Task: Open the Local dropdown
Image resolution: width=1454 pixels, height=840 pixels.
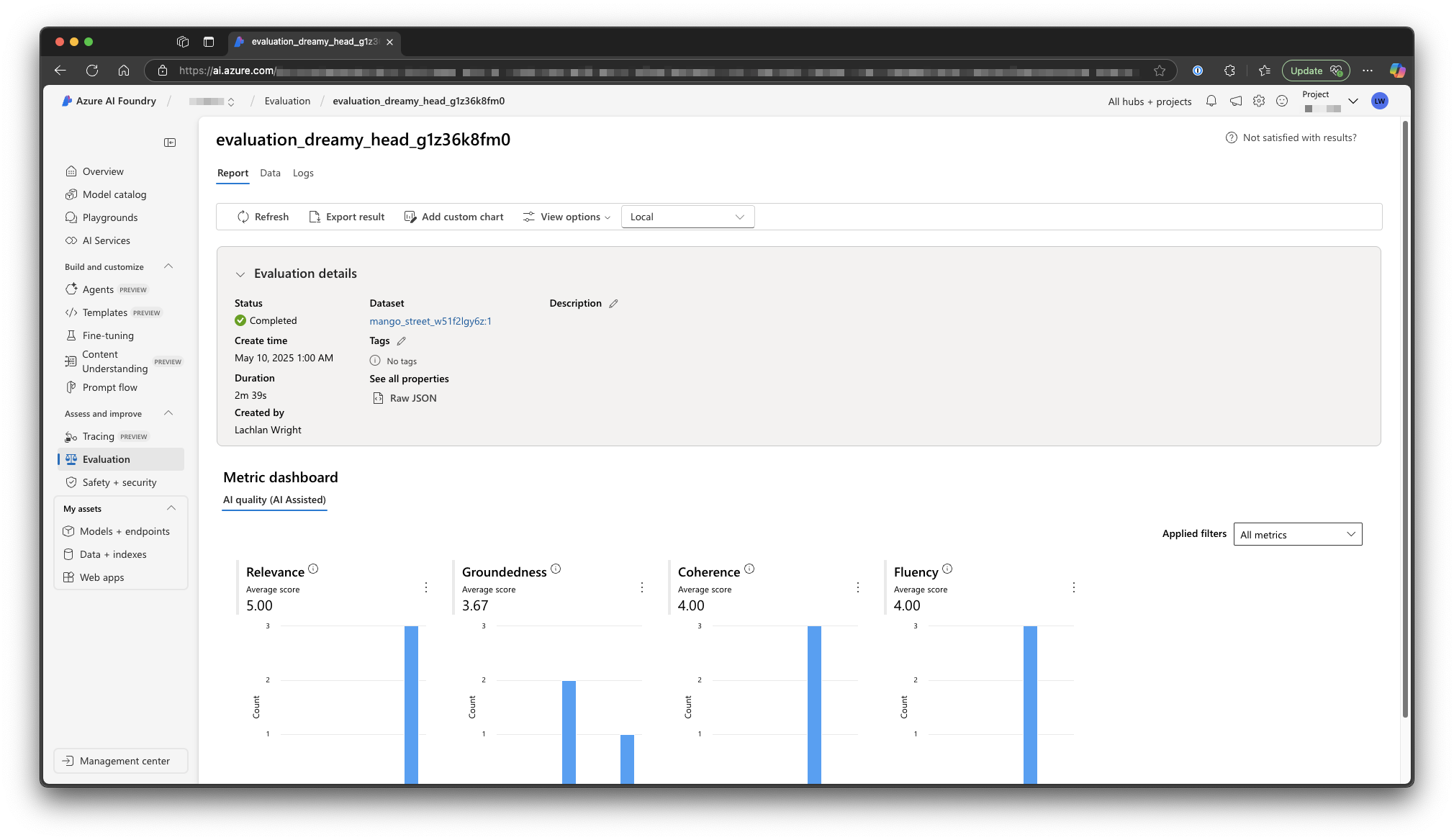Action: click(687, 217)
